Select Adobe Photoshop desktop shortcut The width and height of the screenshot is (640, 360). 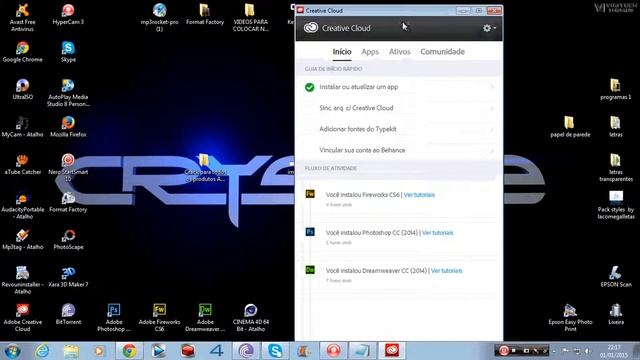[114, 318]
